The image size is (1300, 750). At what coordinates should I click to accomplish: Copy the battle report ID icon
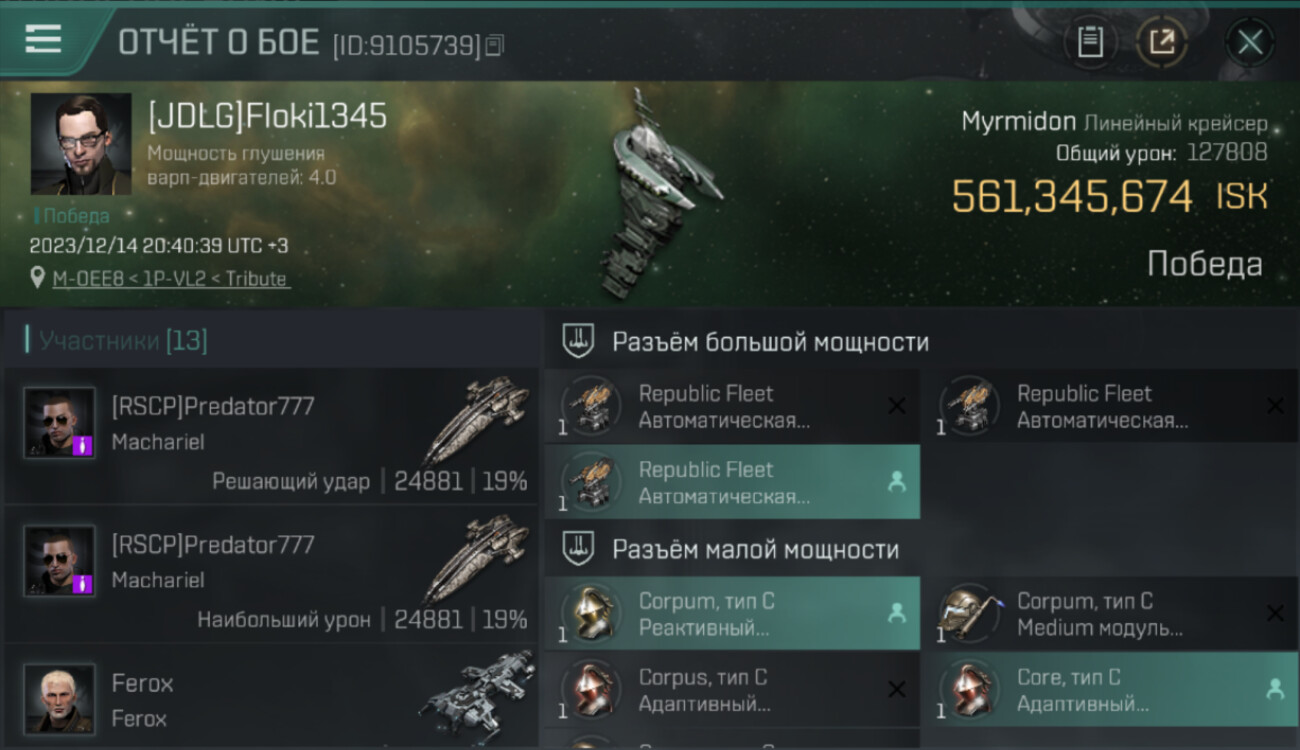(495, 45)
